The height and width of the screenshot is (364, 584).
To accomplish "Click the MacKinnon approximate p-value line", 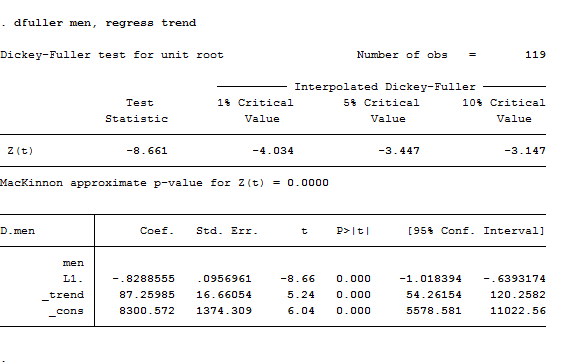I will pyautogui.click(x=164, y=183).
